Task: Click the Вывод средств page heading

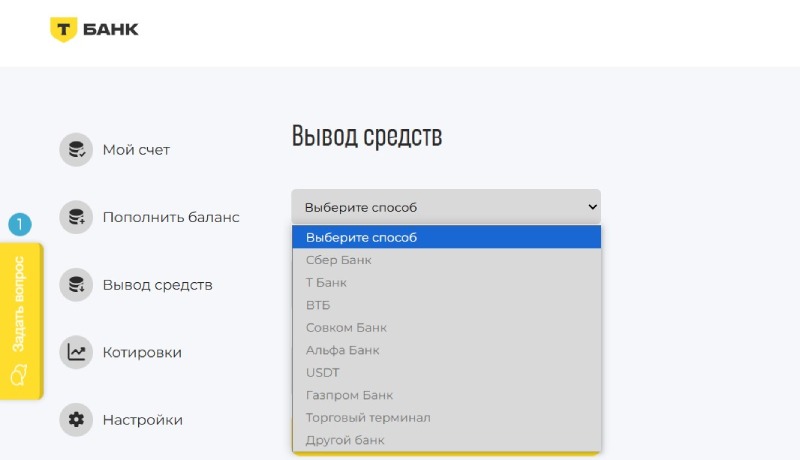Action: (367, 136)
